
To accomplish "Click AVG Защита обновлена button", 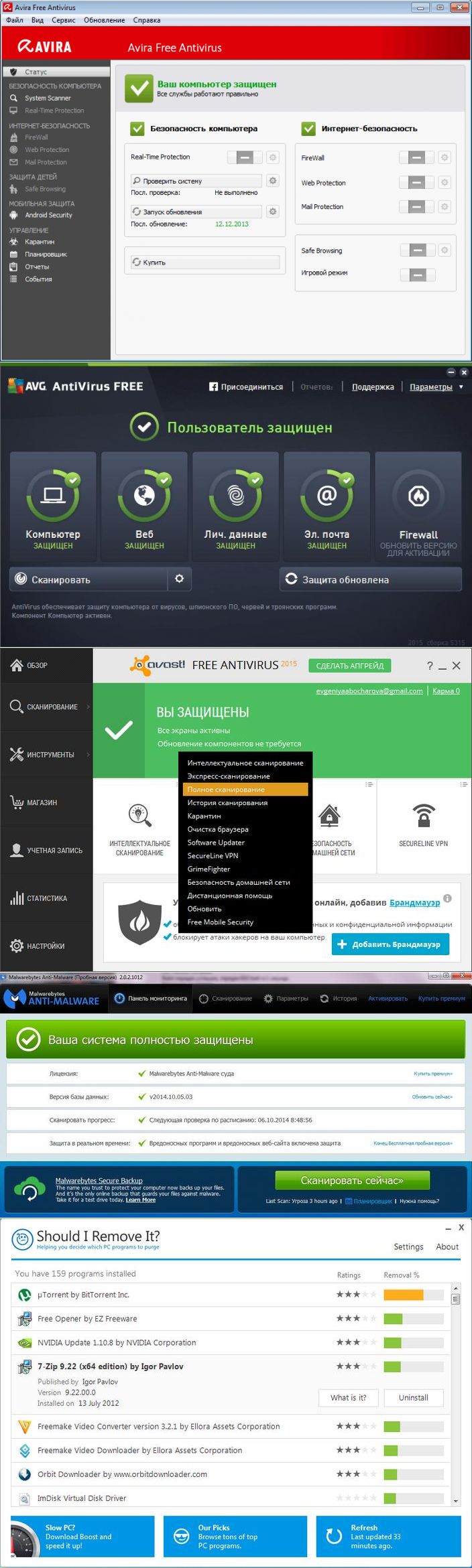I will pyautogui.click(x=371, y=579).
